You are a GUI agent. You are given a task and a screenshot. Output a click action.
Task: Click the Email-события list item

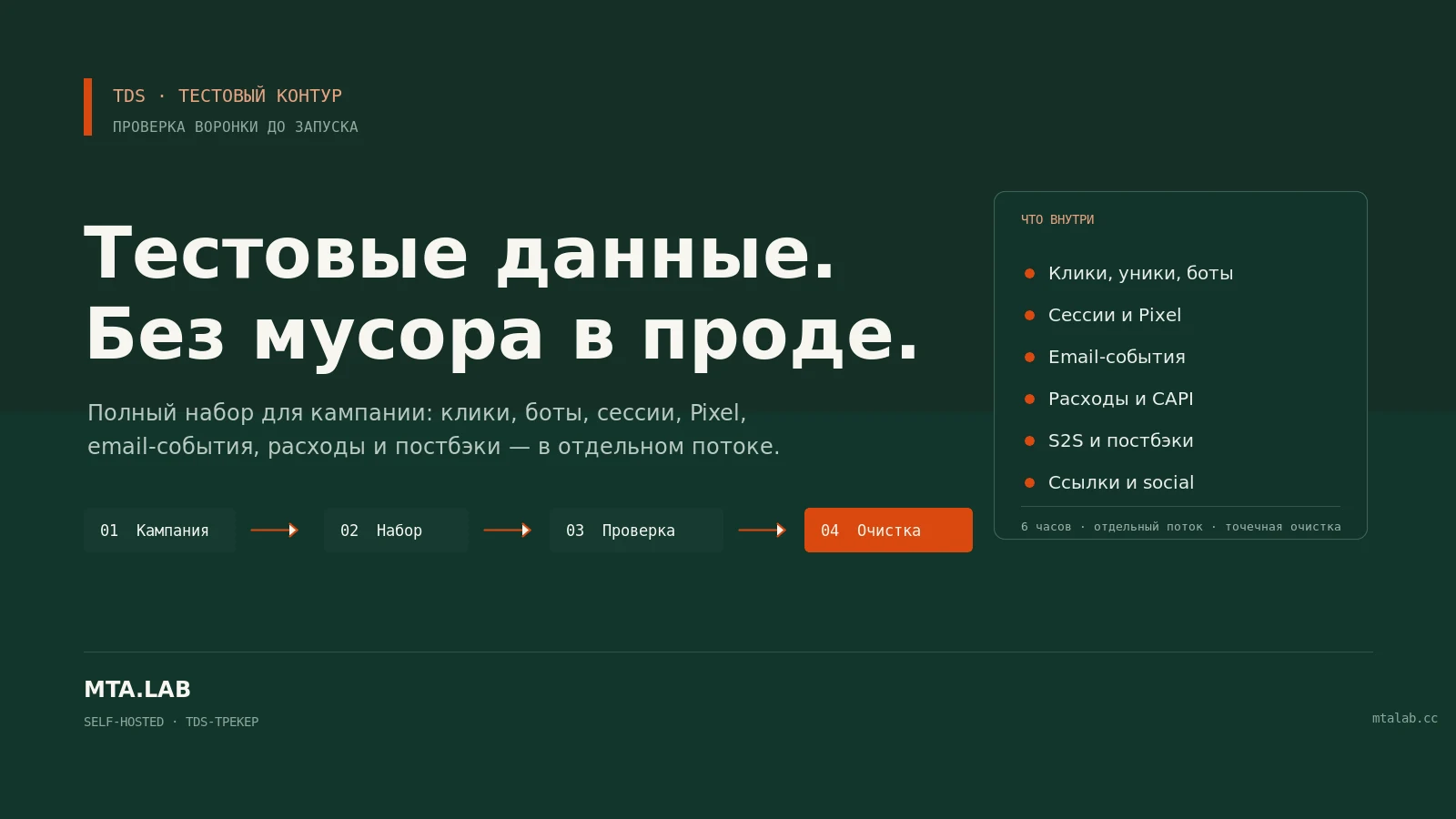click(x=1117, y=357)
